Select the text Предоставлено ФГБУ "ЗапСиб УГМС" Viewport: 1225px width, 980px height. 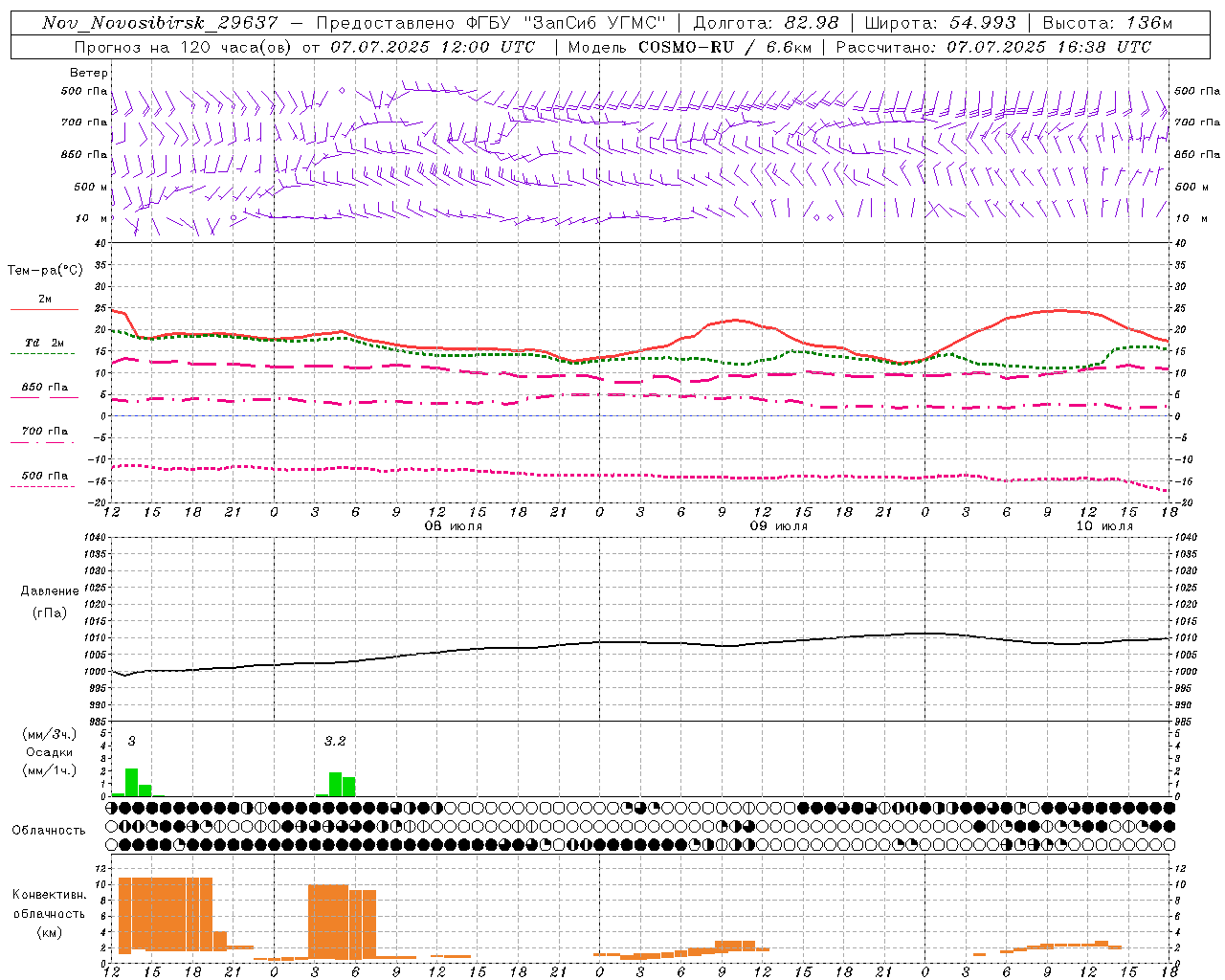491,23
